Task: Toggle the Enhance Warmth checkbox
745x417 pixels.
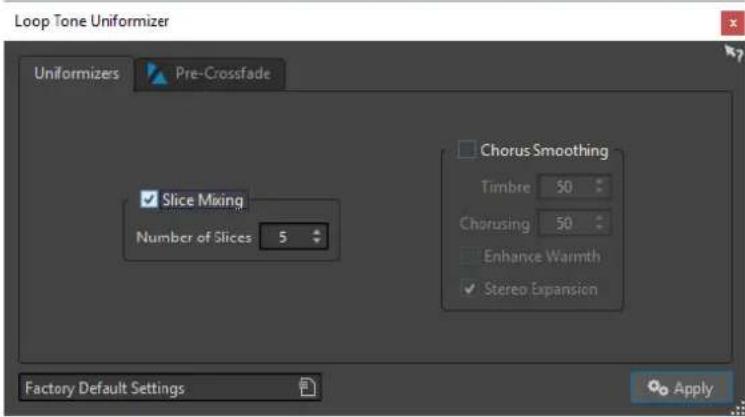Action: [468, 256]
